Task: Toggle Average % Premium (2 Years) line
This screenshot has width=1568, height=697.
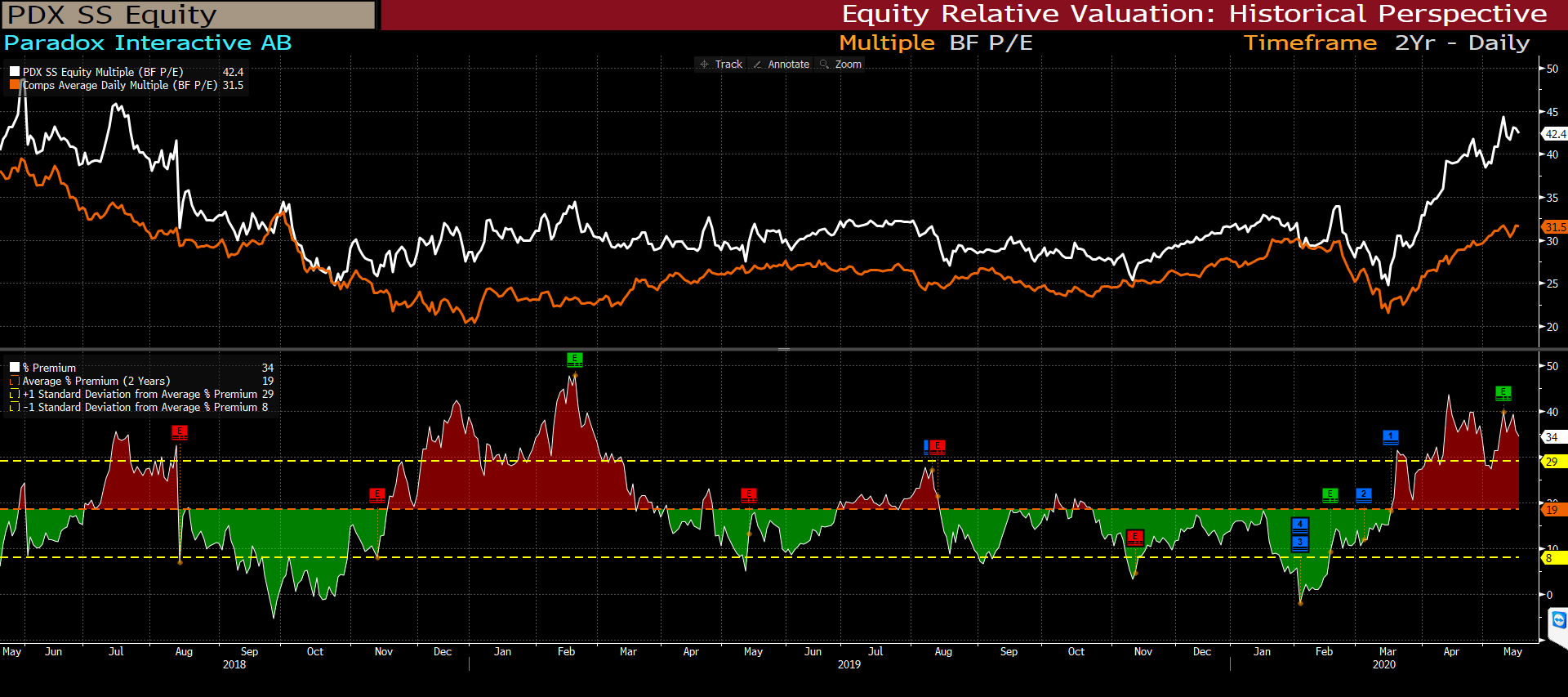Action: [x=15, y=381]
